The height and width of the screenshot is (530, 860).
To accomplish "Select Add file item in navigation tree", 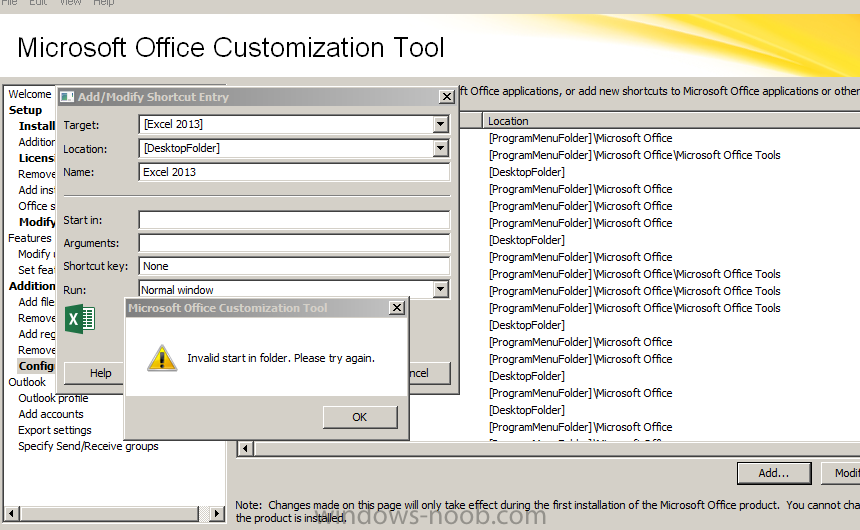I will [x=36, y=302].
